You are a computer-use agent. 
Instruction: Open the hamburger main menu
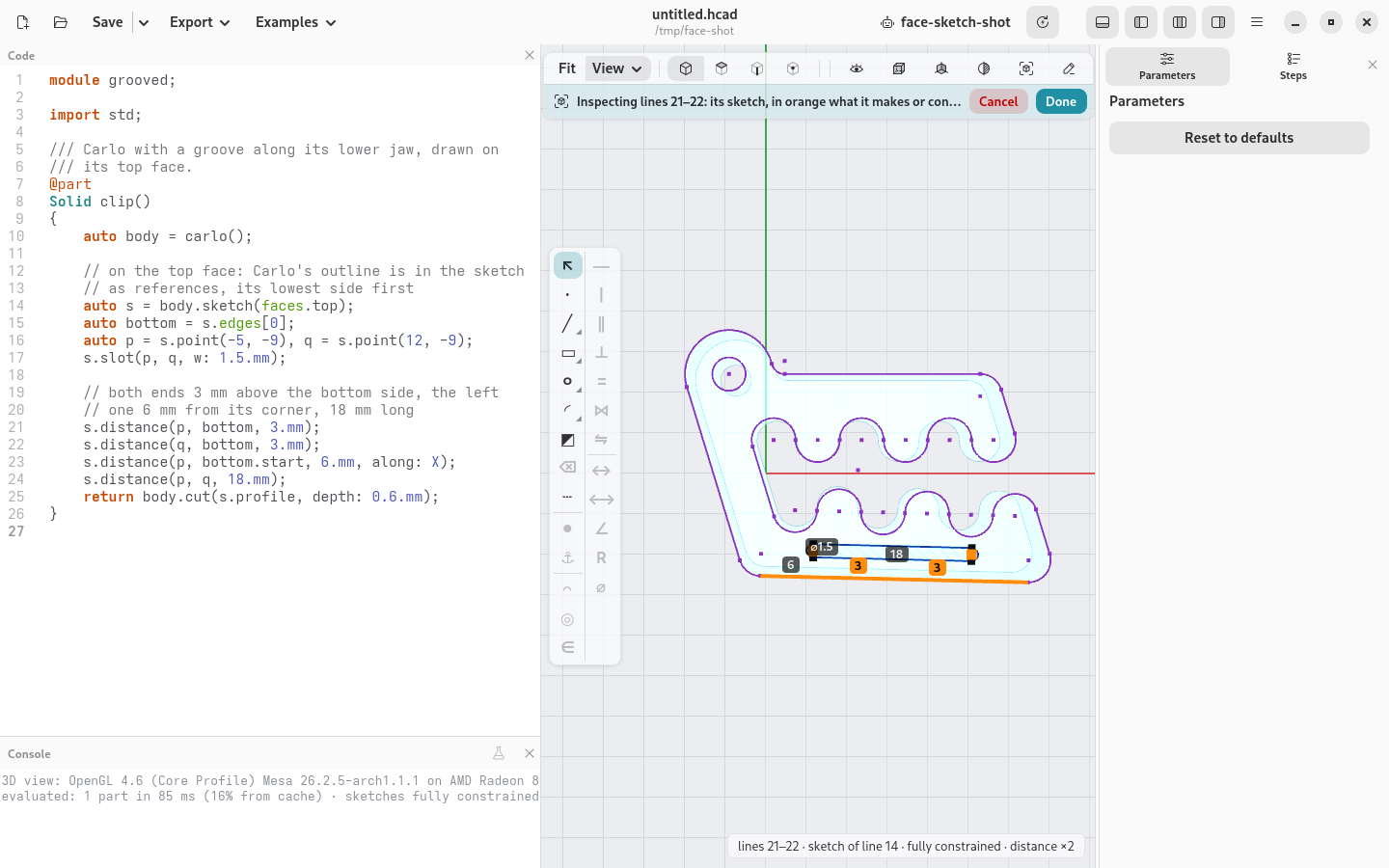pos(1257,22)
